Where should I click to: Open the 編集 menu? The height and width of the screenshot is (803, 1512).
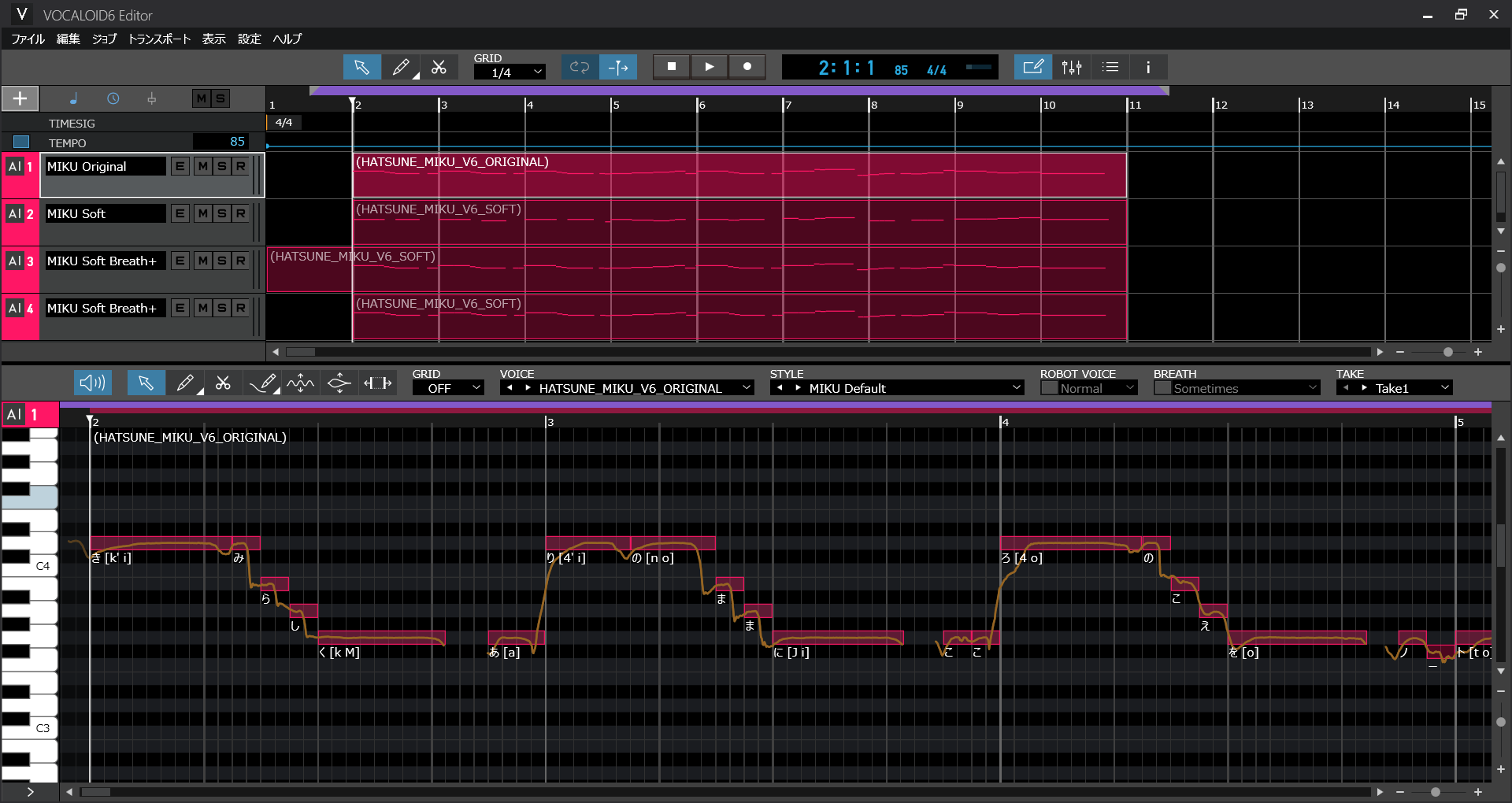coord(69,39)
